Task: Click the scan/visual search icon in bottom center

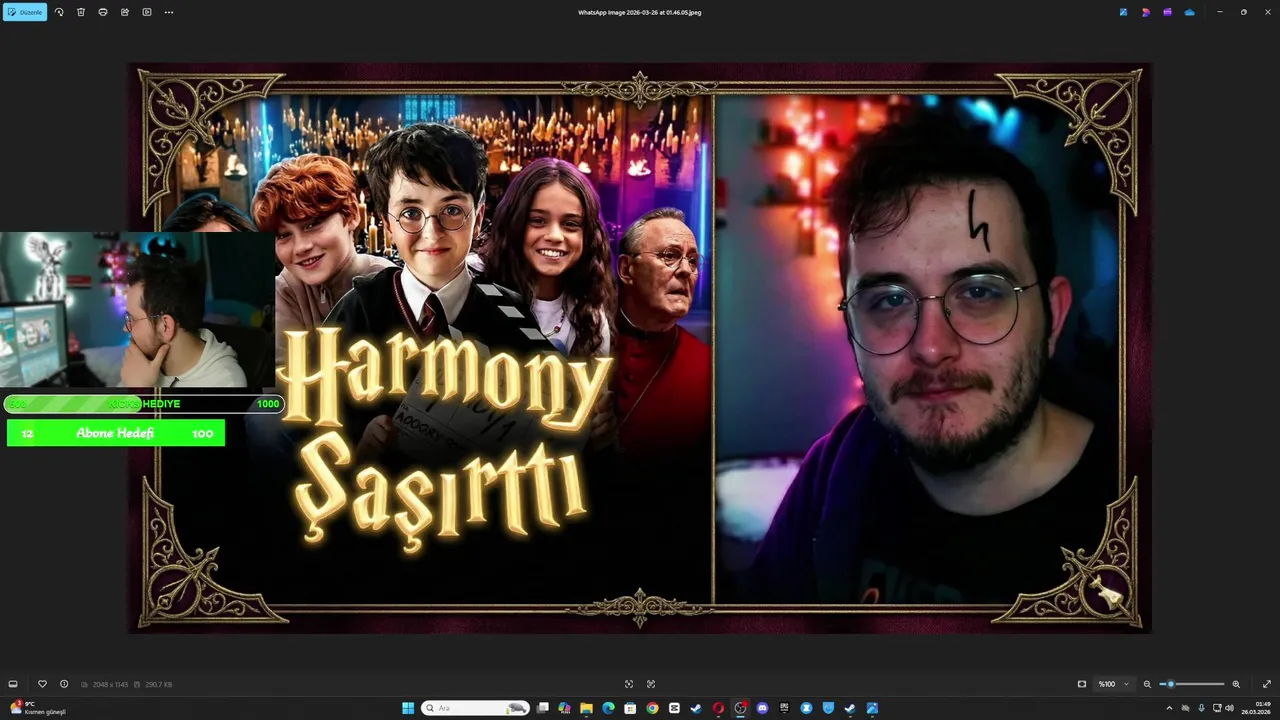Action: pyautogui.click(x=651, y=684)
